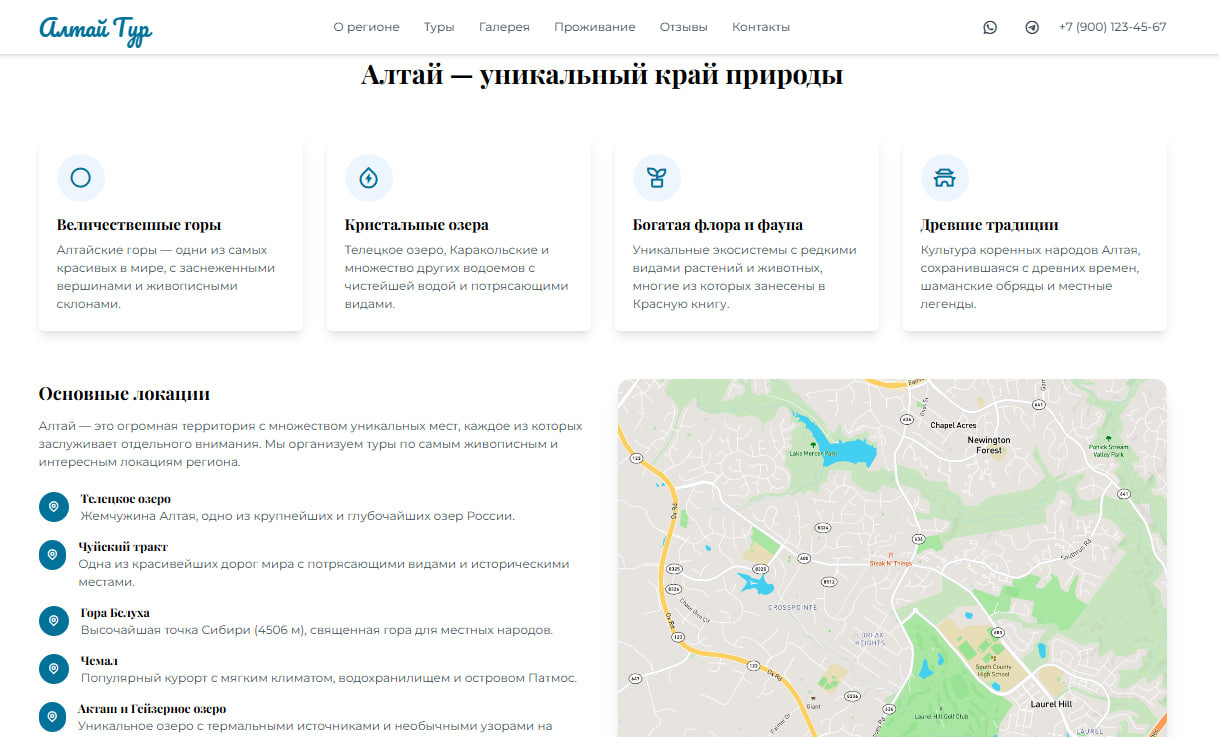Viewport: 1219px width, 737px height.
Task: Click the location pin beside Телецкое озеро
Action: (54, 507)
